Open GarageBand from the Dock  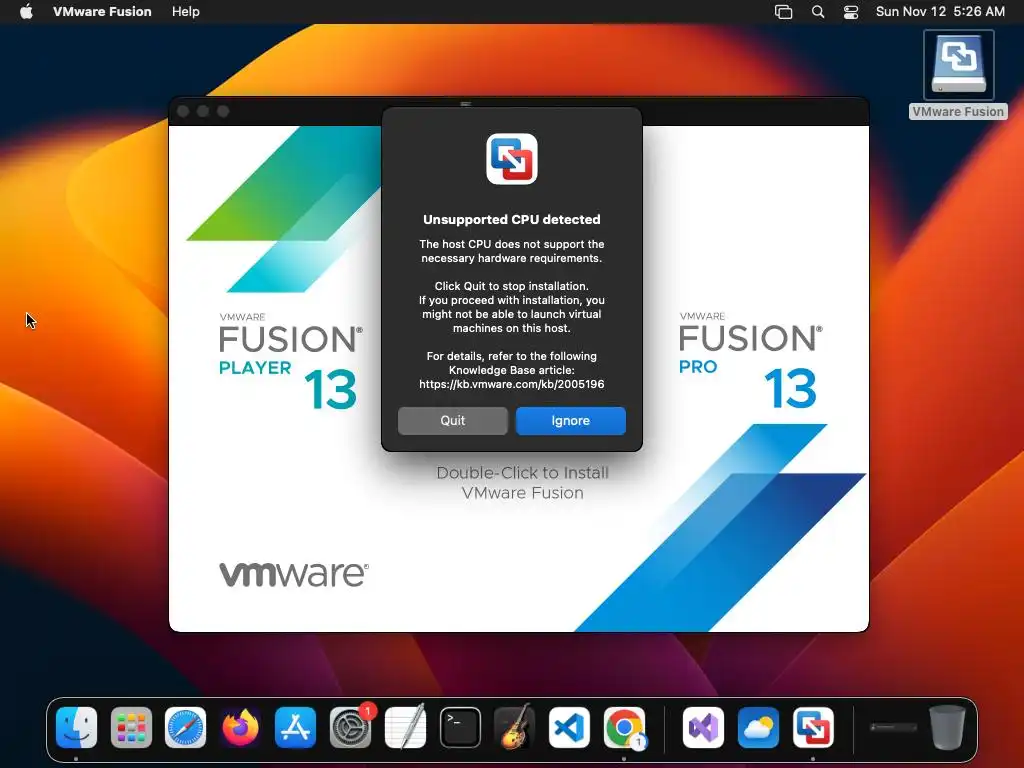point(515,728)
